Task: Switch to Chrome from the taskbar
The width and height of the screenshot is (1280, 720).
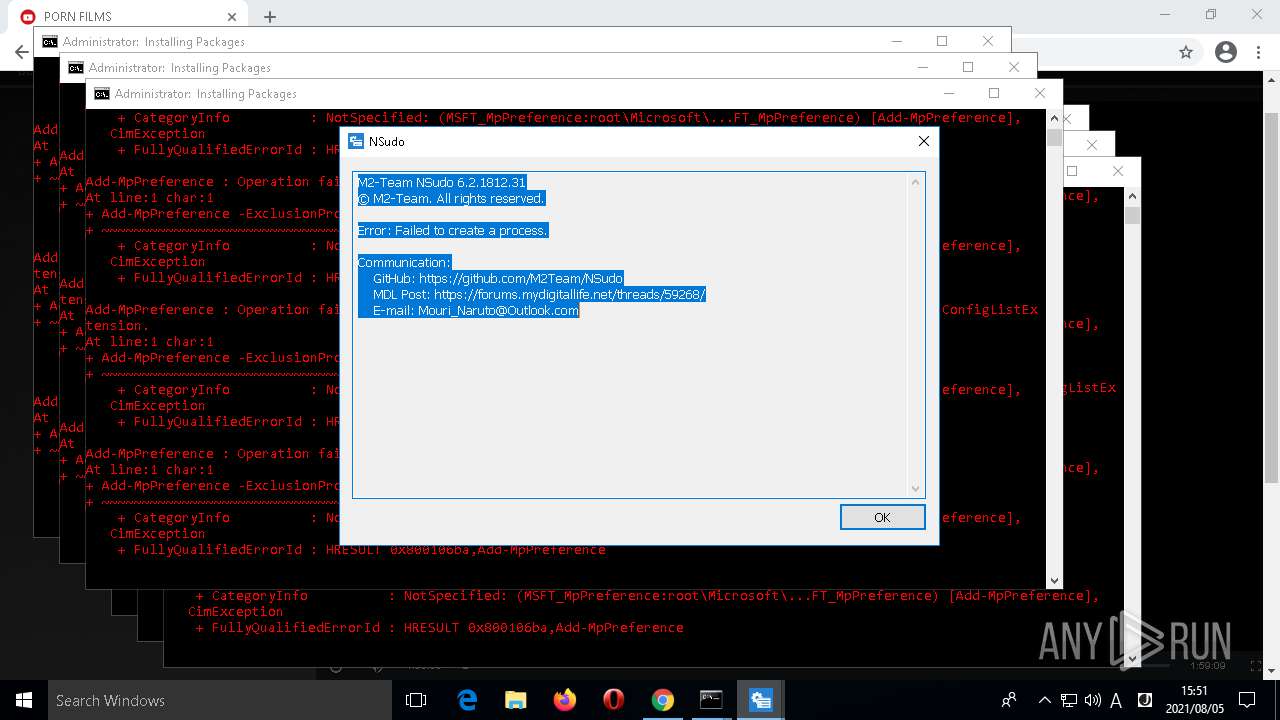Action: 663,700
